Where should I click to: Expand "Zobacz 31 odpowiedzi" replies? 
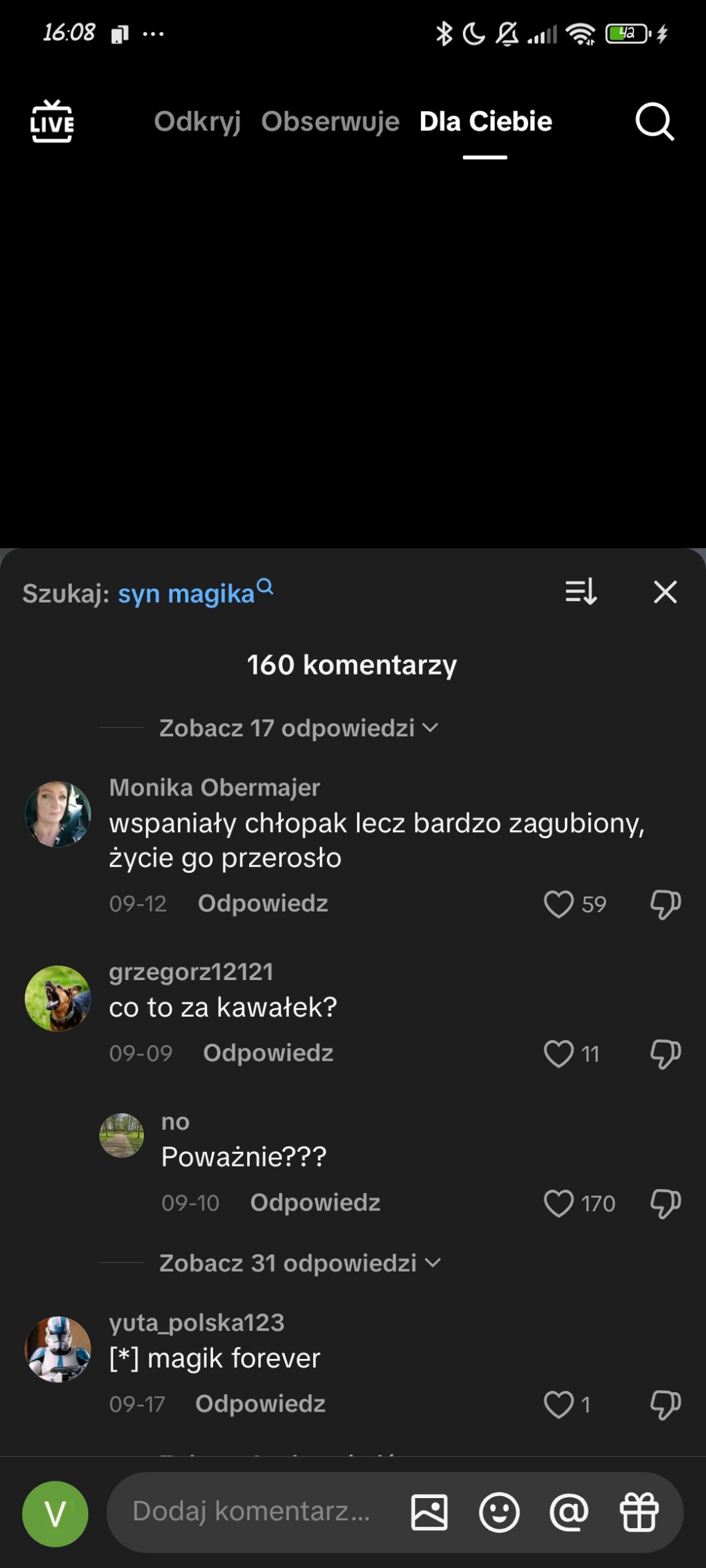pos(300,1263)
